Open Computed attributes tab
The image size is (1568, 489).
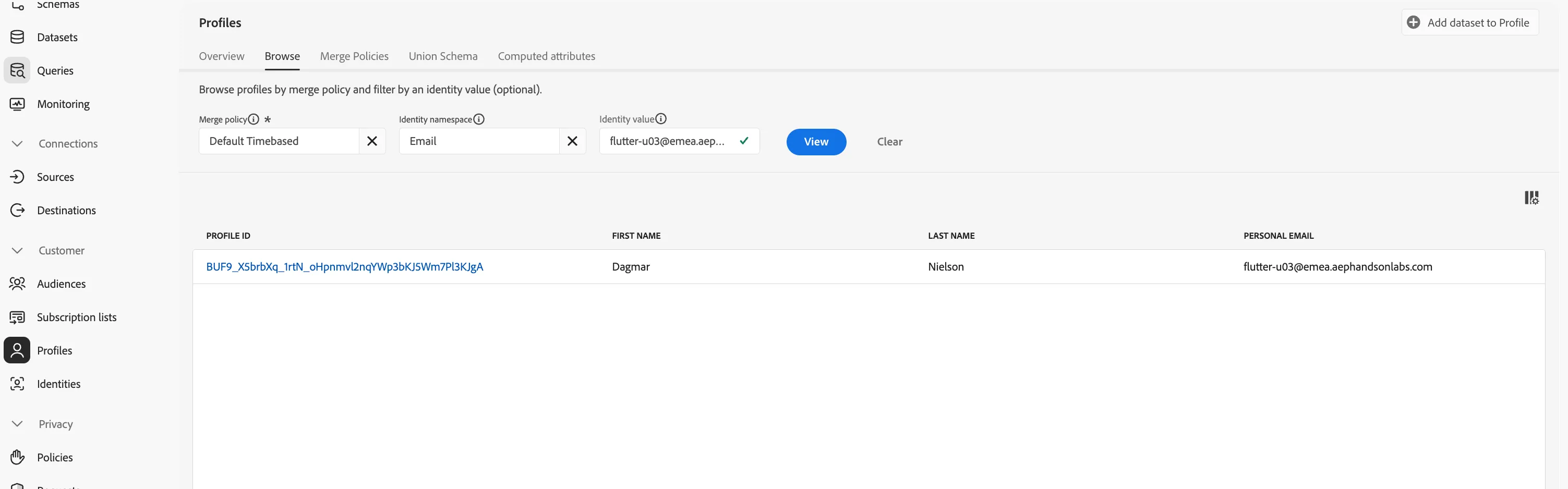[x=547, y=56]
